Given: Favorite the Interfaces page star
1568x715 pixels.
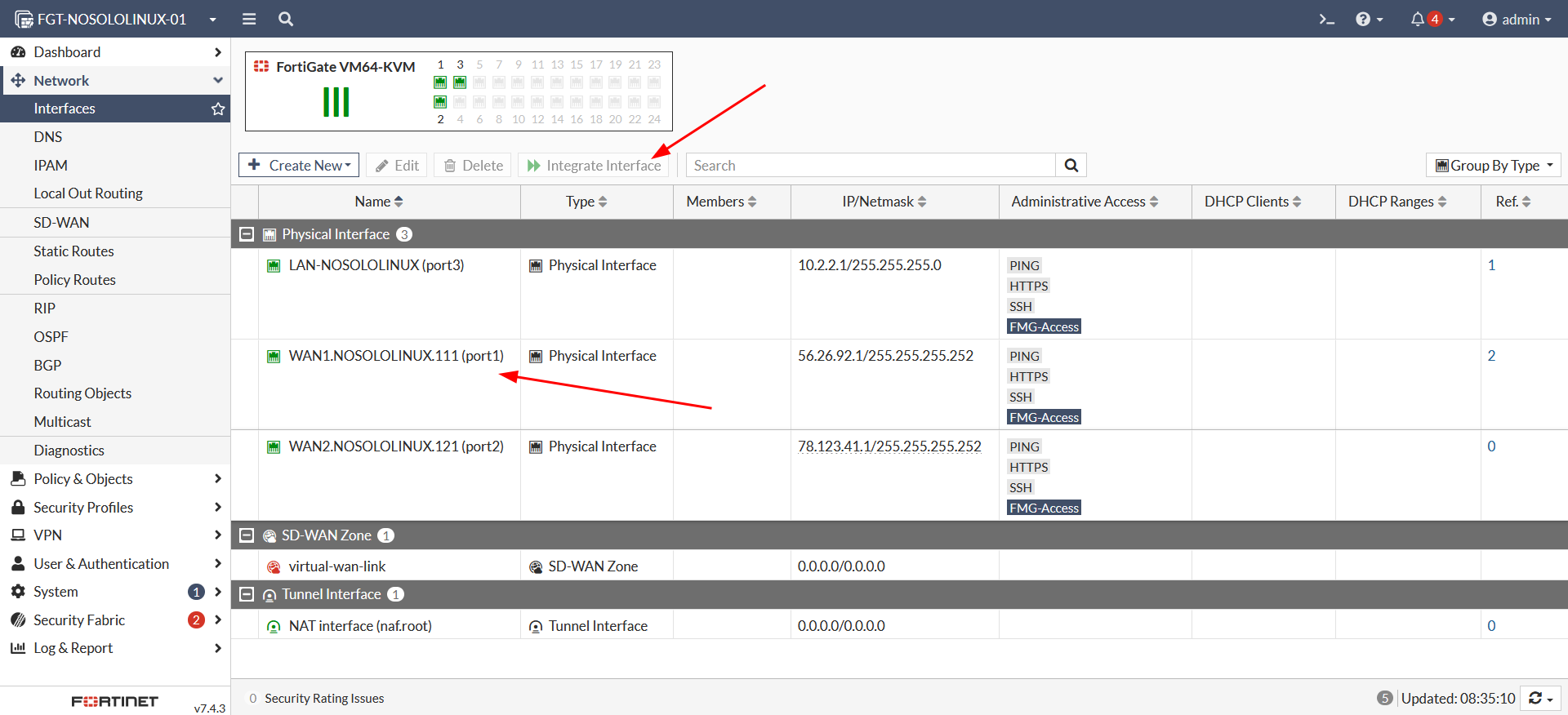Looking at the screenshot, I should 218,109.
